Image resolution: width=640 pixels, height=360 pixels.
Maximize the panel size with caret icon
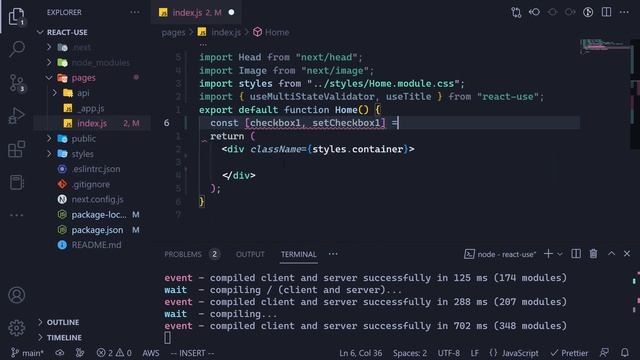[x=611, y=253]
